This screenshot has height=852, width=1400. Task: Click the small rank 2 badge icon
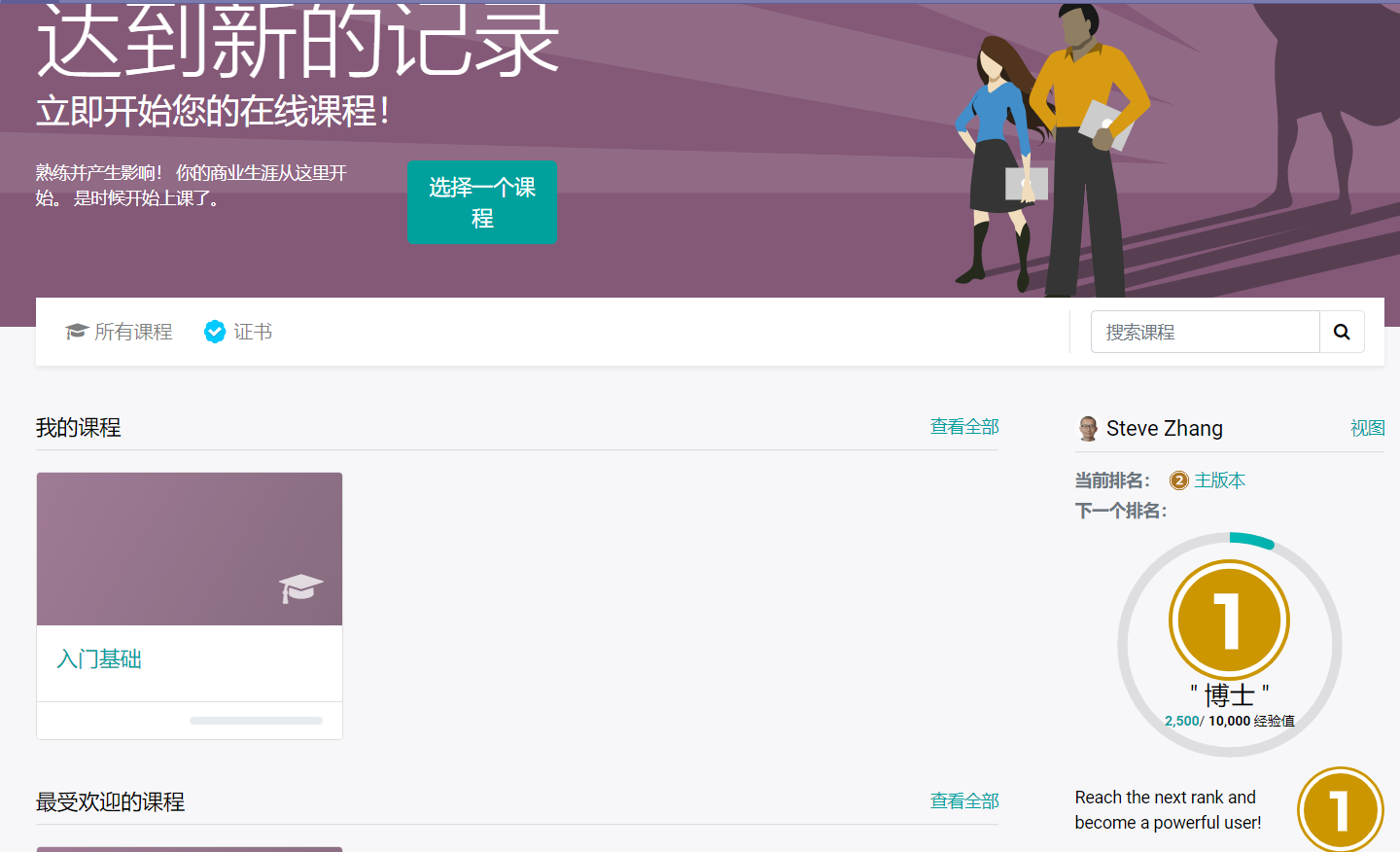pyautogui.click(x=1179, y=480)
